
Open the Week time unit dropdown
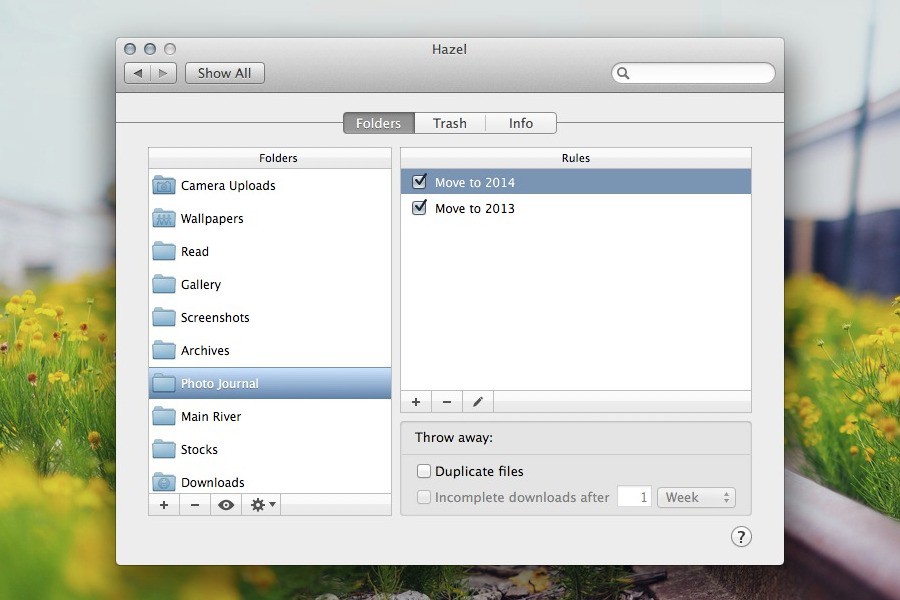click(x=696, y=497)
